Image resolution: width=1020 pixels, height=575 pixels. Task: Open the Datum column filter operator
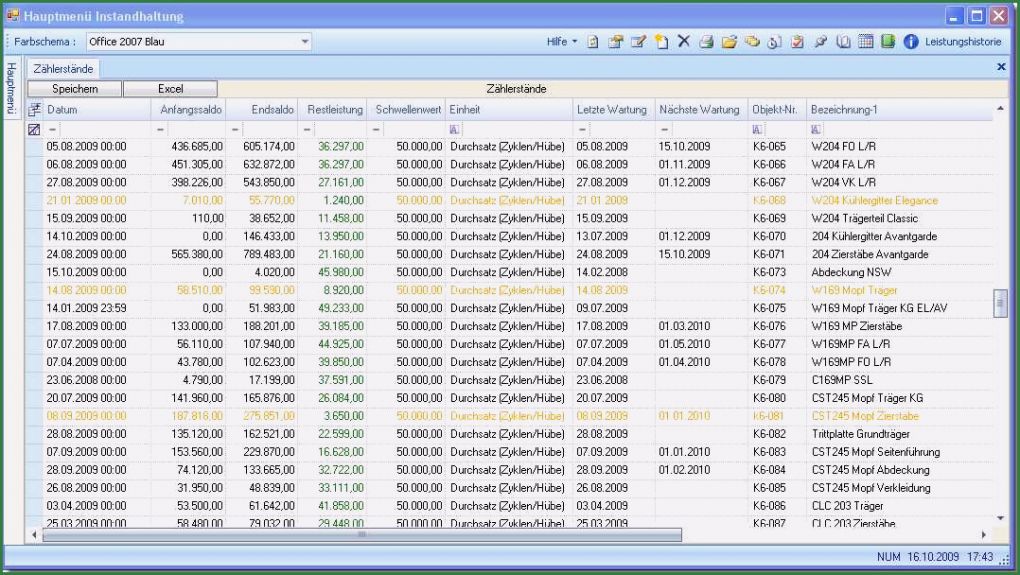(53, 129)
